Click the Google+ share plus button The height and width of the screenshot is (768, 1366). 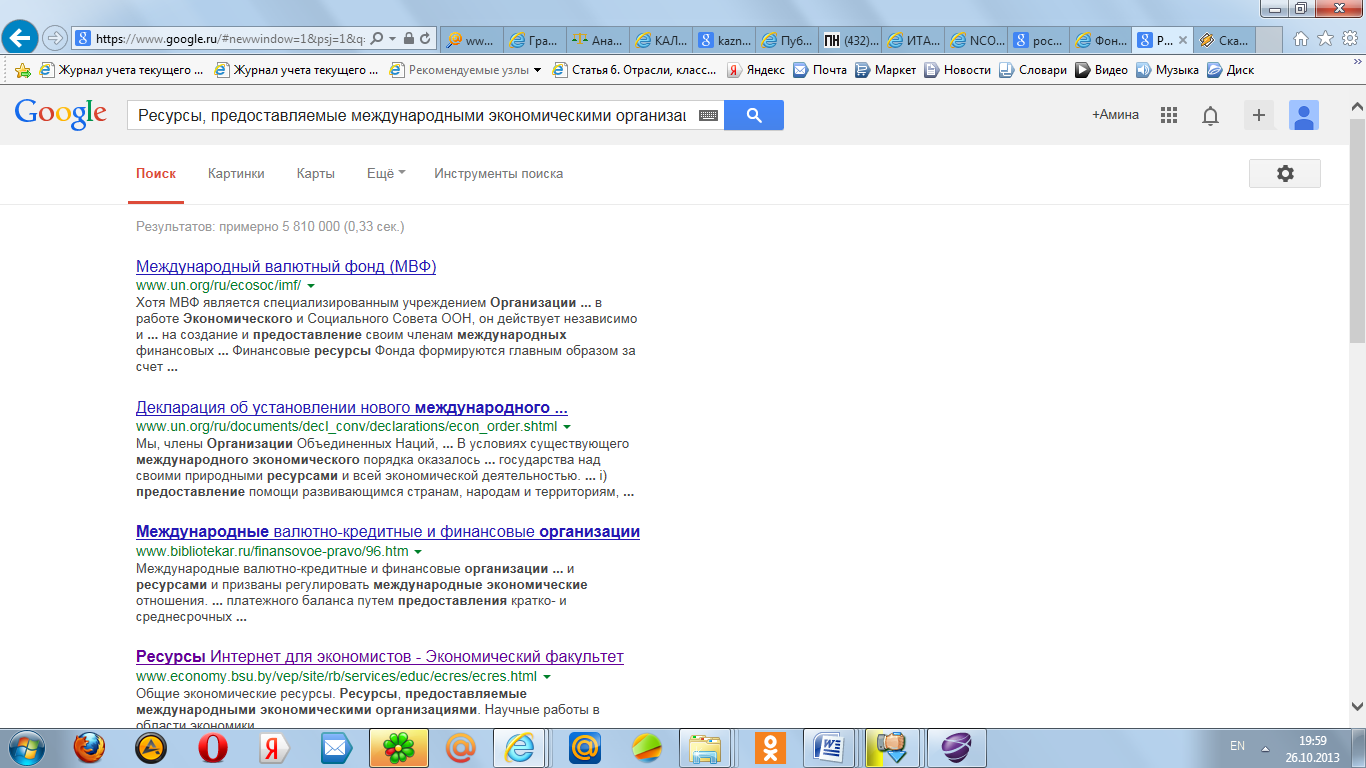(1259, 115)
